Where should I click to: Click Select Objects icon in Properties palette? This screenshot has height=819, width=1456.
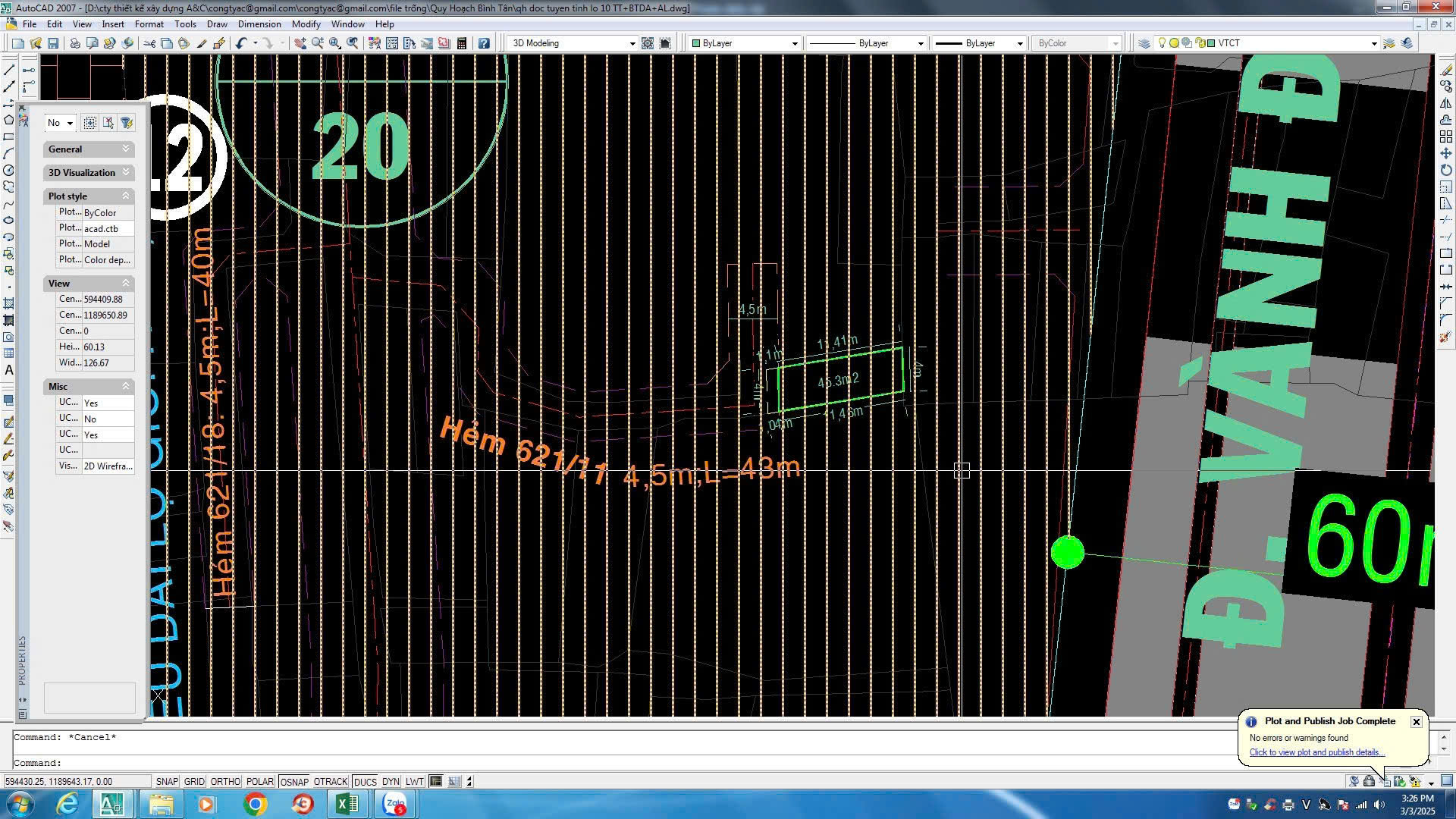tap(108, 123)
